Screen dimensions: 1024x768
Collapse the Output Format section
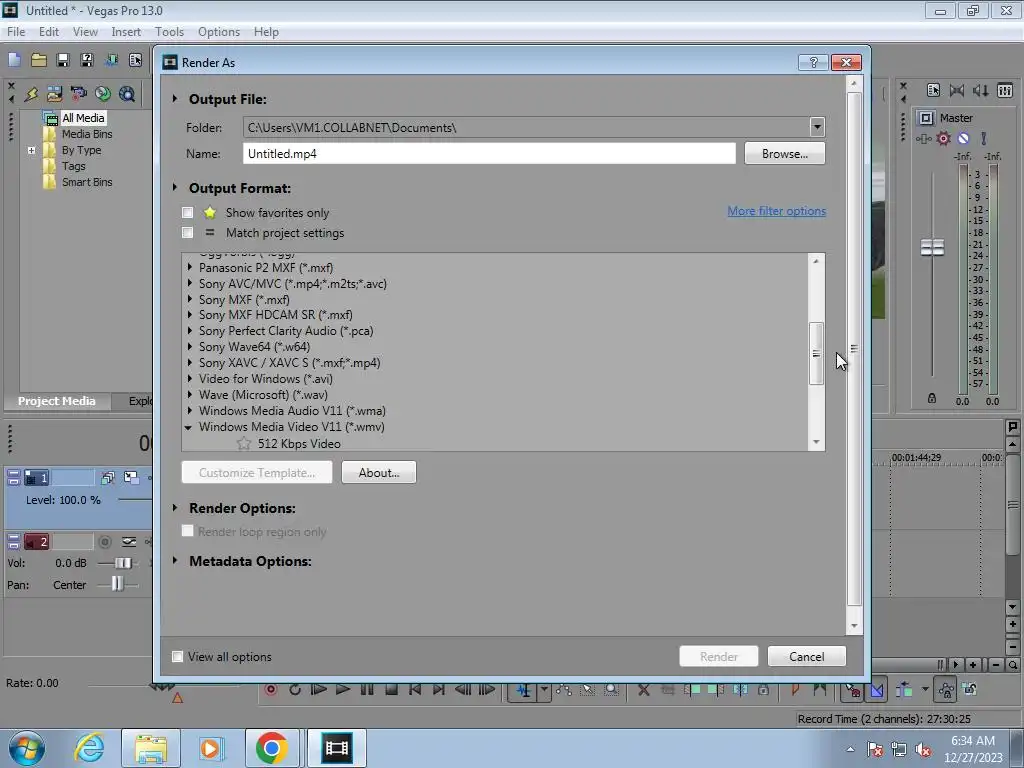175,187
